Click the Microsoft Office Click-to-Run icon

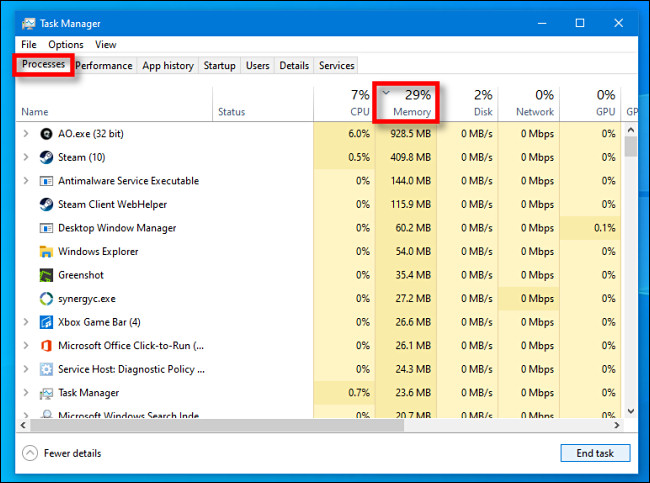tap(46, 346)
